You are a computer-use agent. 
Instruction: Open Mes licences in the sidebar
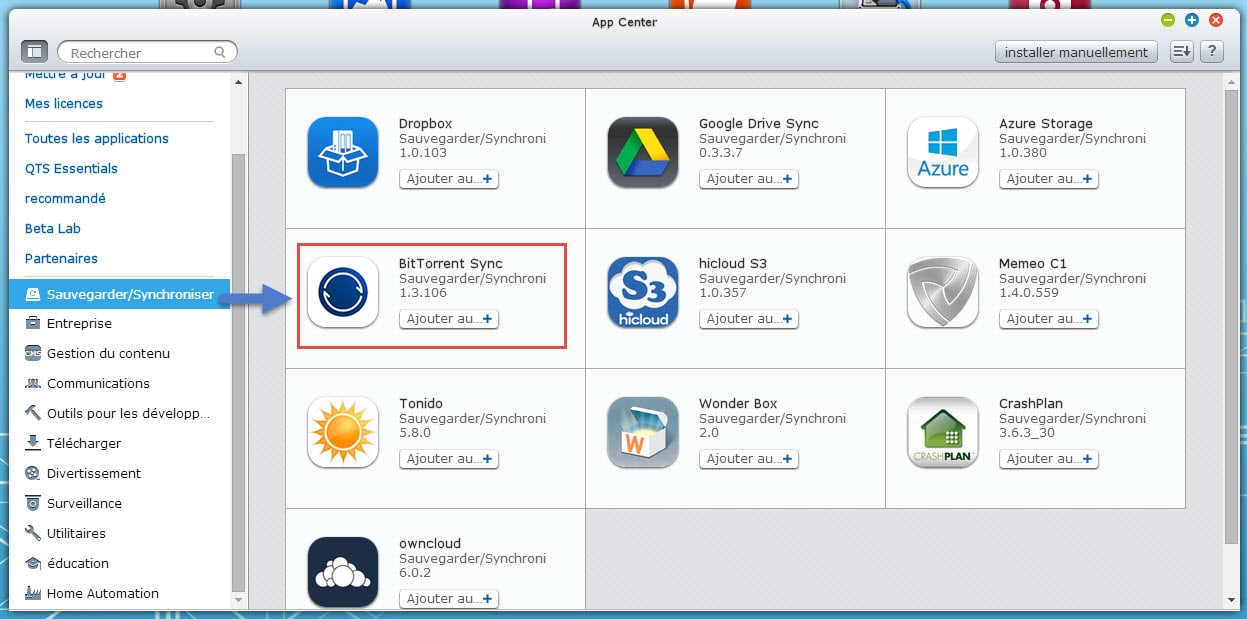point(64,103)
